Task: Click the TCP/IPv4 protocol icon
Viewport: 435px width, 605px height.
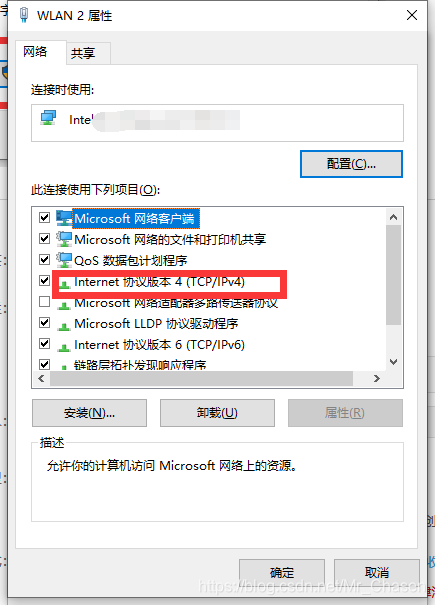Action: tap(64, 284)
